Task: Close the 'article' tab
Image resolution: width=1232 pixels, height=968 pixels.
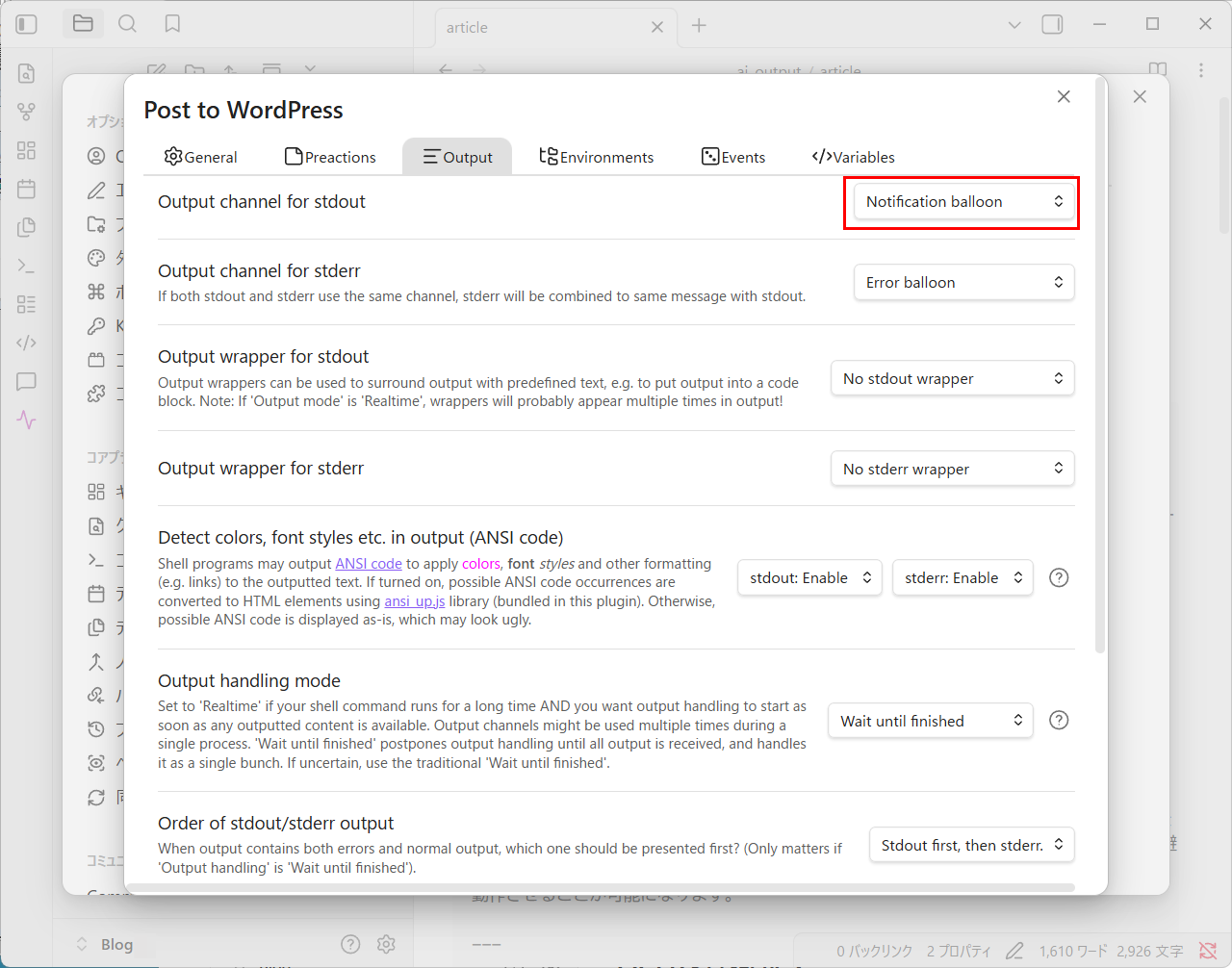Action: point(657,27)
